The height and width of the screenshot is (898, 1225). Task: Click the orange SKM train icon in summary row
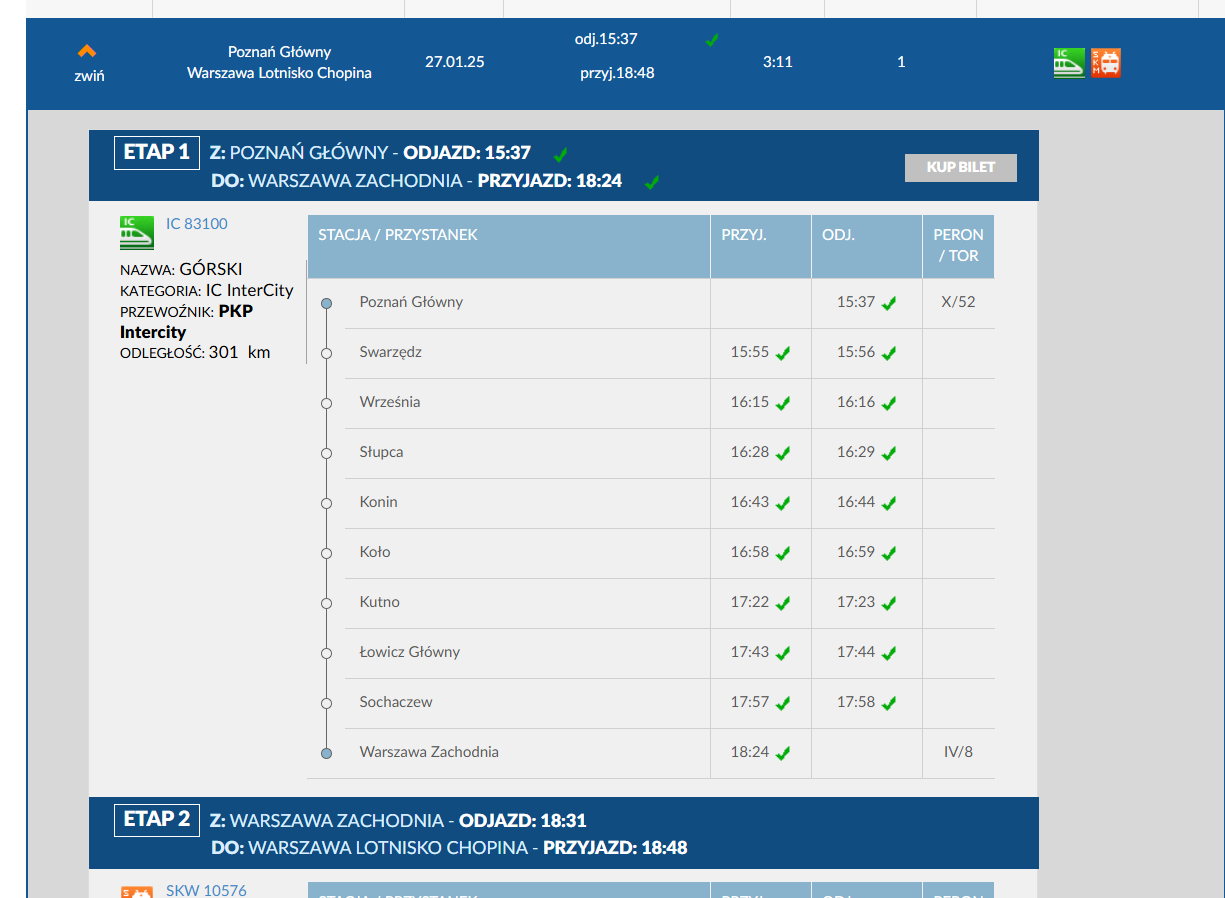[x=1106, y=63]
